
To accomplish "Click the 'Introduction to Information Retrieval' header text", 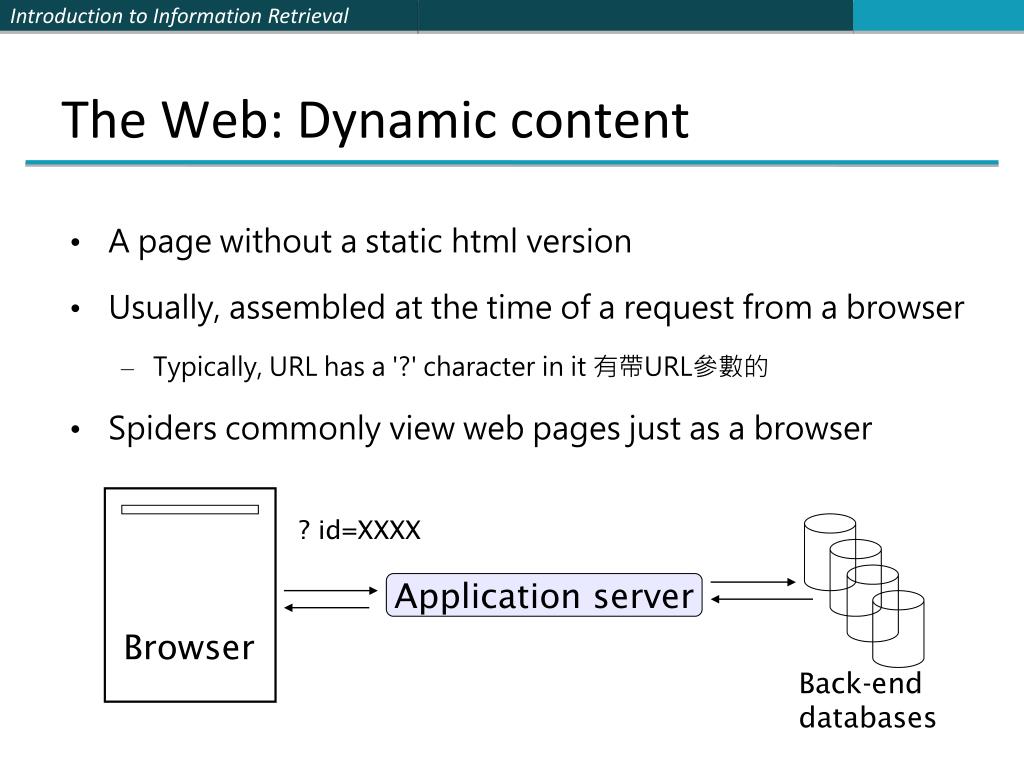I will point(180,16).
